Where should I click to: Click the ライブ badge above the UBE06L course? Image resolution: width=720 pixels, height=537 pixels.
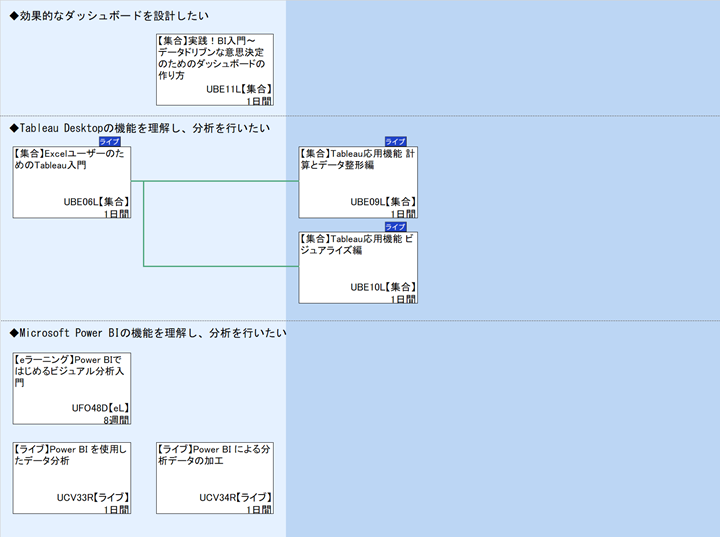(x=110, y=141)
